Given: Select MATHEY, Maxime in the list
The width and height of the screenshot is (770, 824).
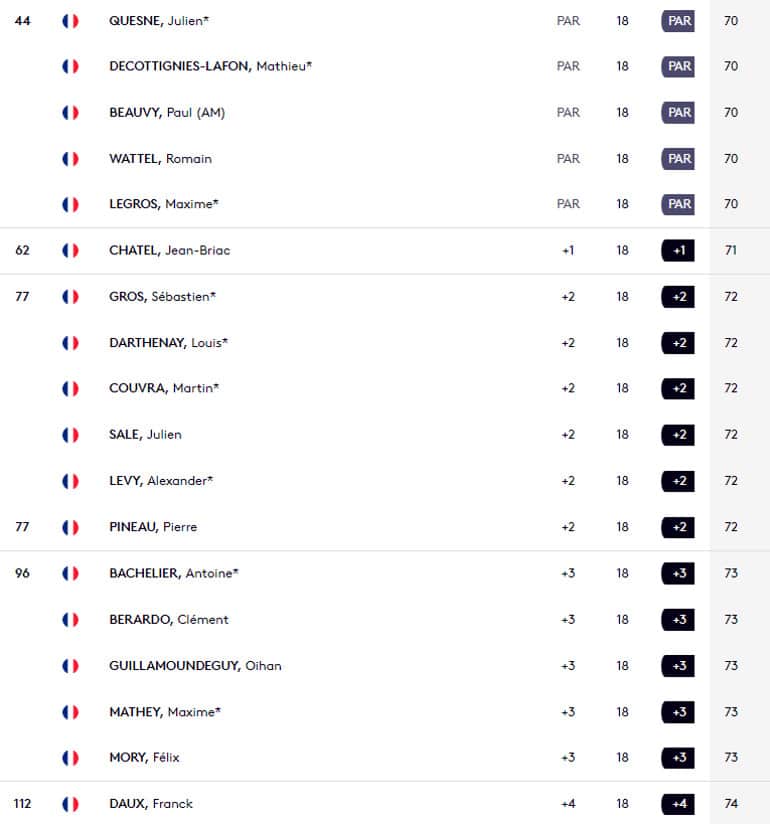Looking at the screenshot, I should pos(165,712).
